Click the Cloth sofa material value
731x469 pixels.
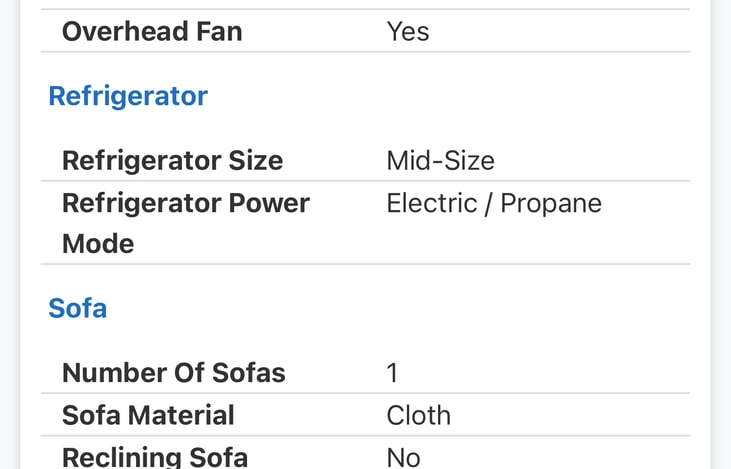418,415
